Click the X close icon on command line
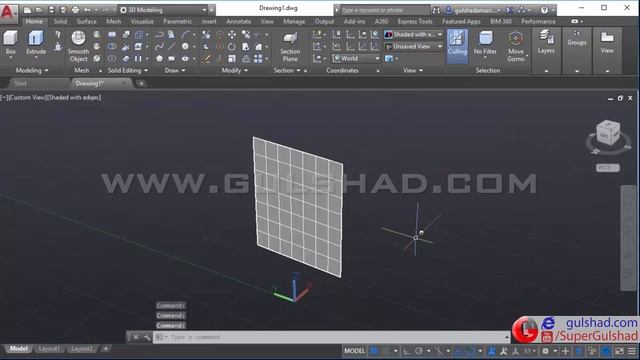 coord(136,337)
